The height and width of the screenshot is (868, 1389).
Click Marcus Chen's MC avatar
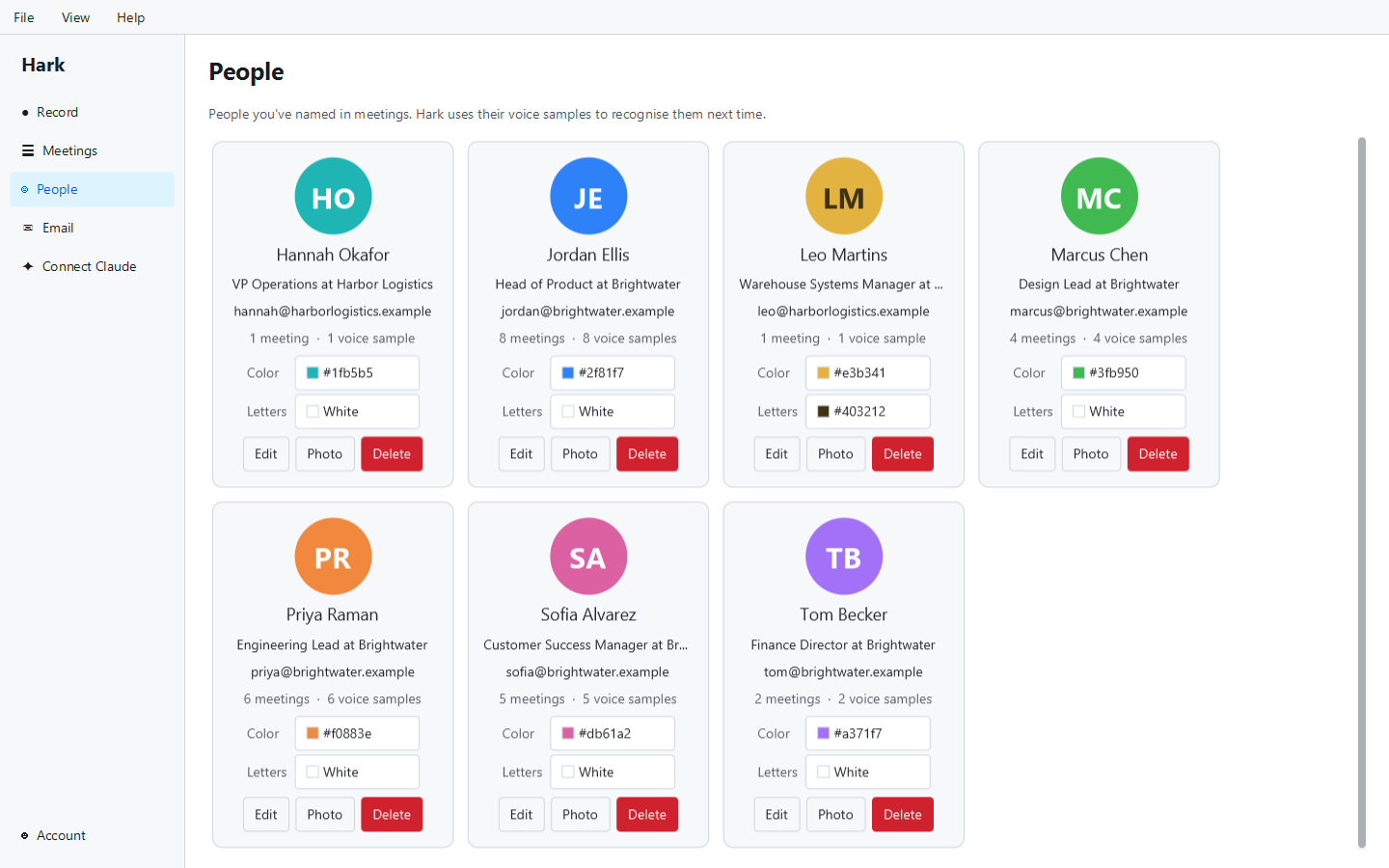pos(1100,197)
